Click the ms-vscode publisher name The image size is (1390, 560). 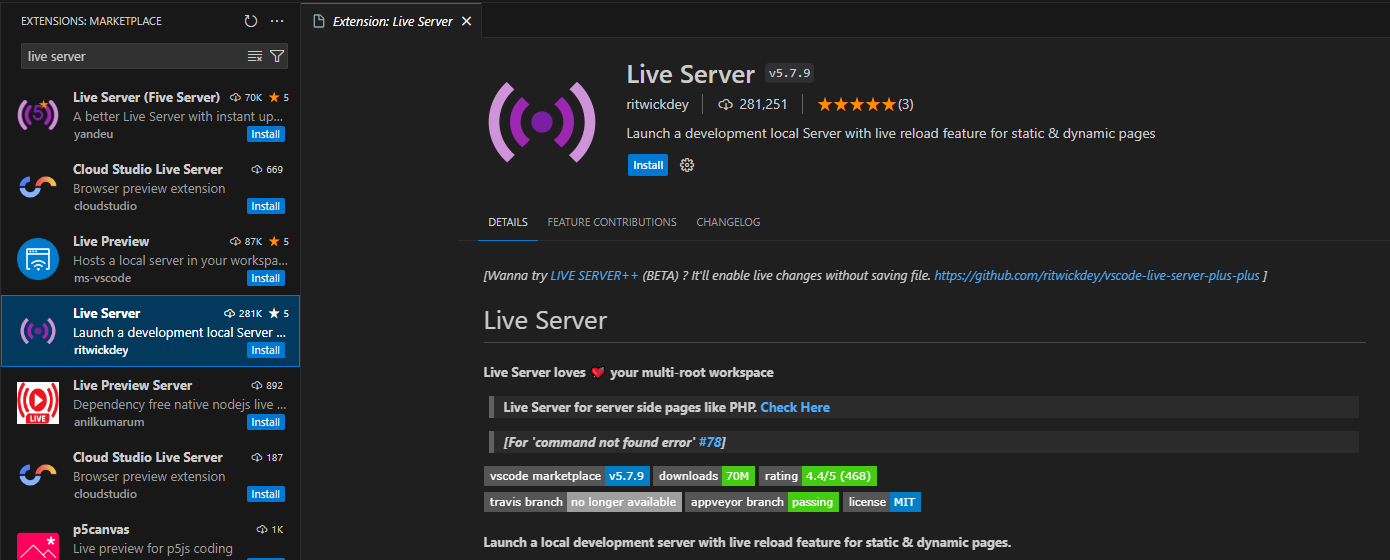tap(102, 278)
